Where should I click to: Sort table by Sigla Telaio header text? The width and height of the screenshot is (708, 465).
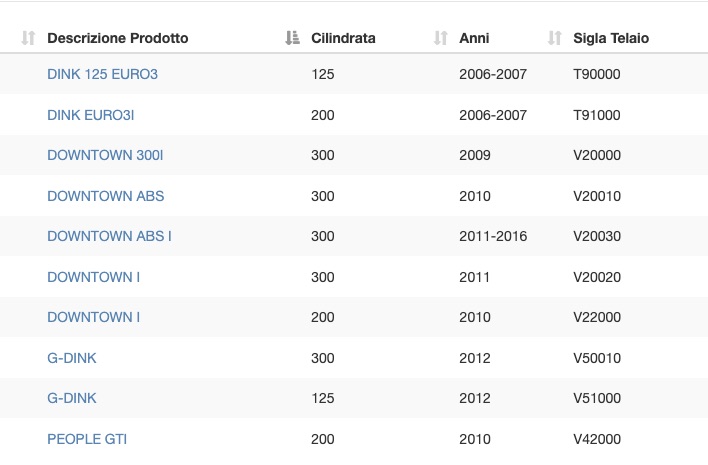[611, 38]
